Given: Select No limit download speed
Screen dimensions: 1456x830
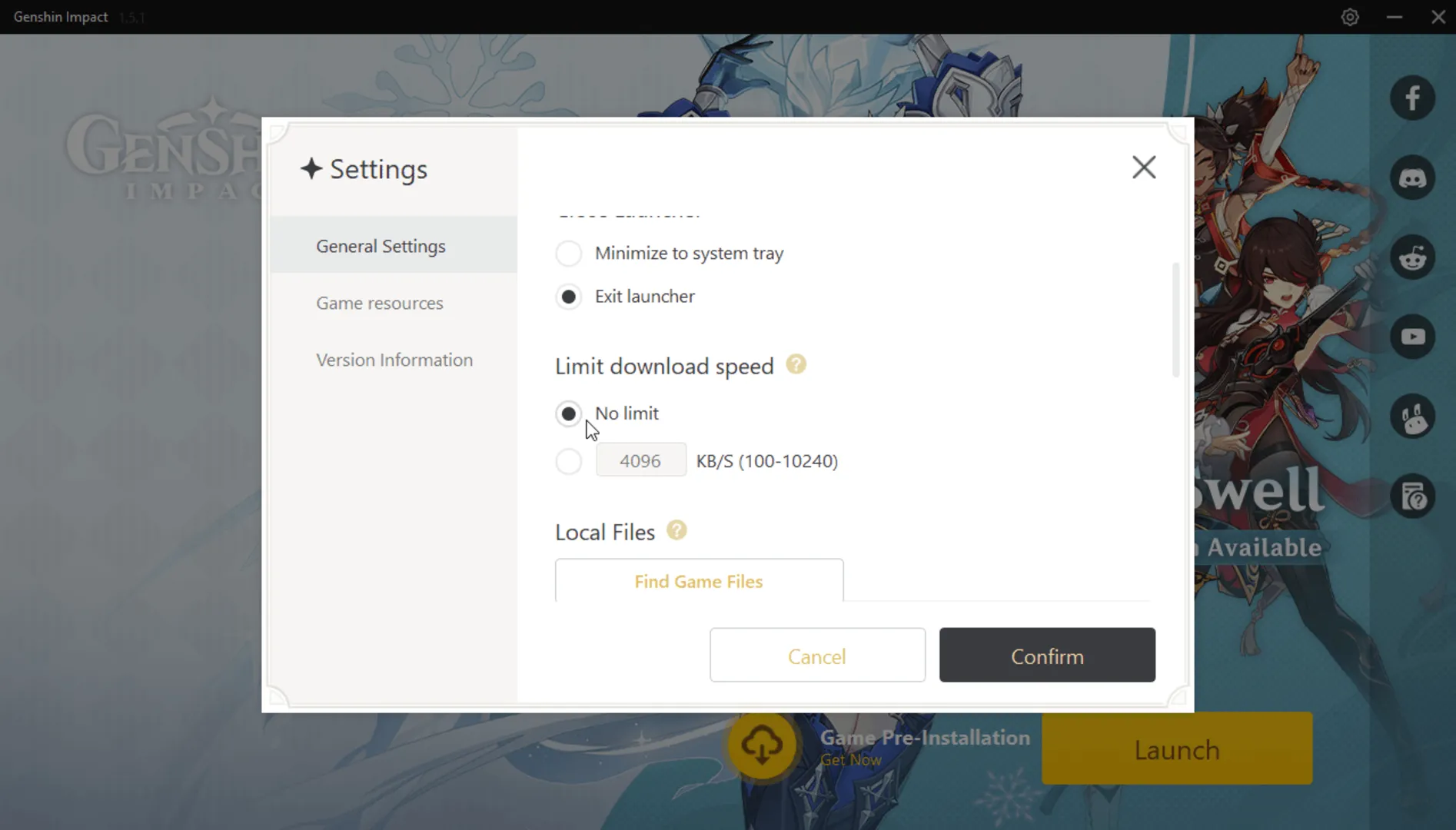Looking at the screenshot, I should [x=568, y=413].
